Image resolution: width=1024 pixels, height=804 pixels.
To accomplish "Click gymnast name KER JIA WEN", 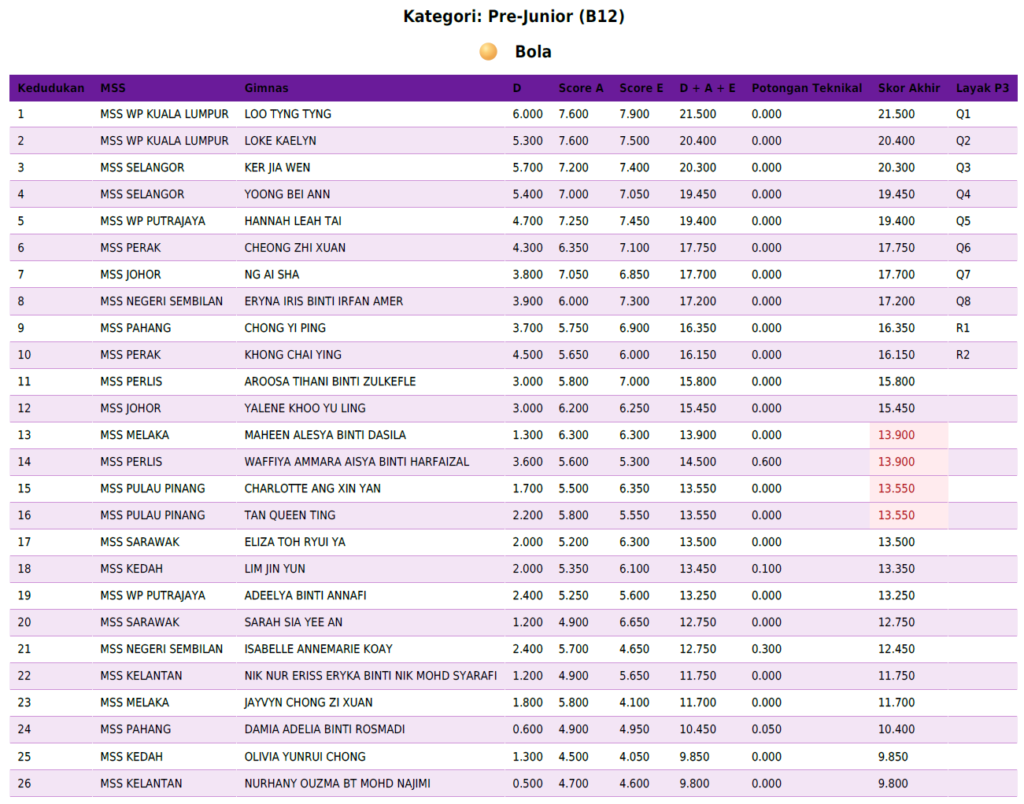I will pyautogui.click(x=278, y=168).
